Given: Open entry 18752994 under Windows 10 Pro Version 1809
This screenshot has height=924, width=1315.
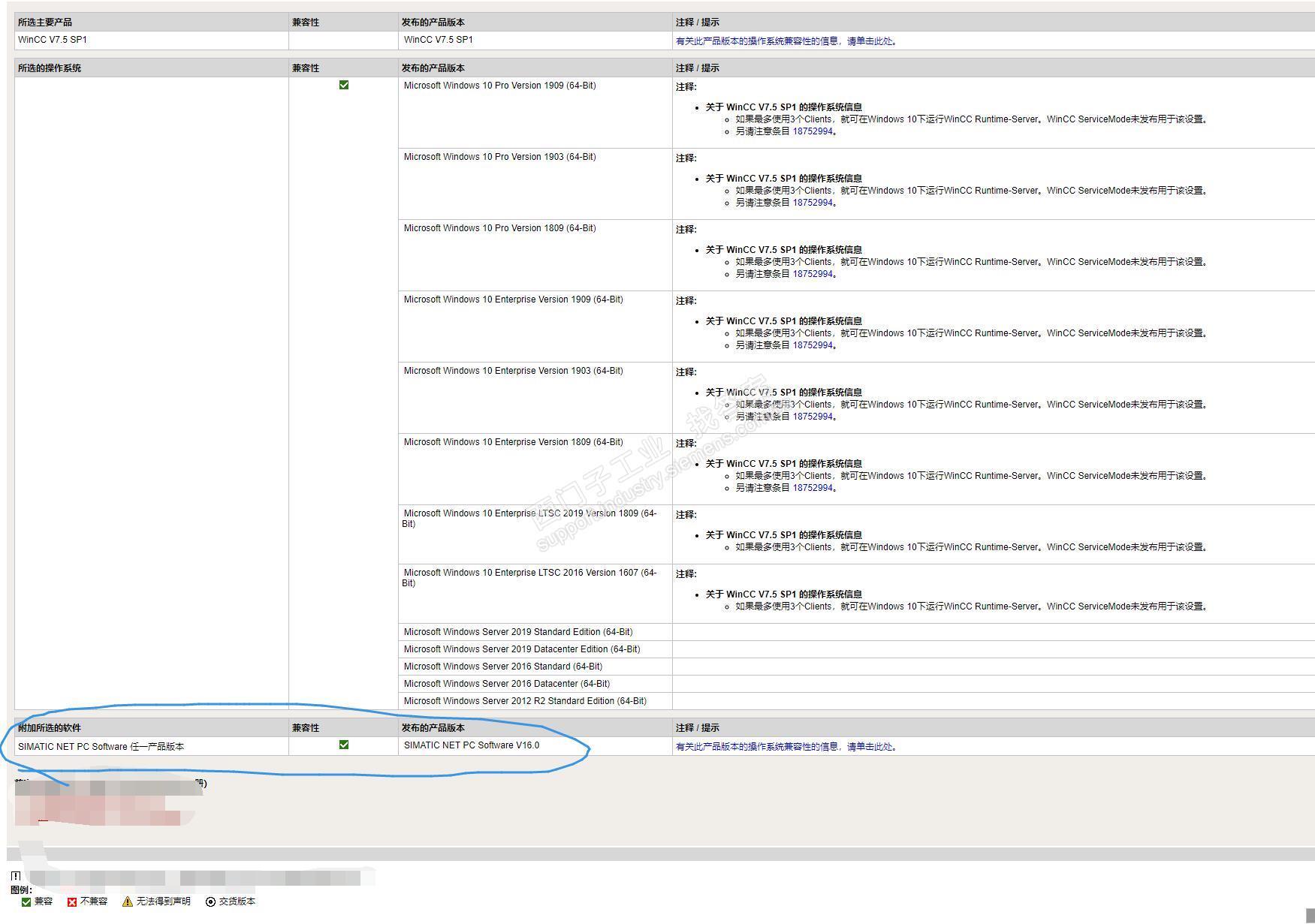Looking at the screenshot, I should coord(813,274).
